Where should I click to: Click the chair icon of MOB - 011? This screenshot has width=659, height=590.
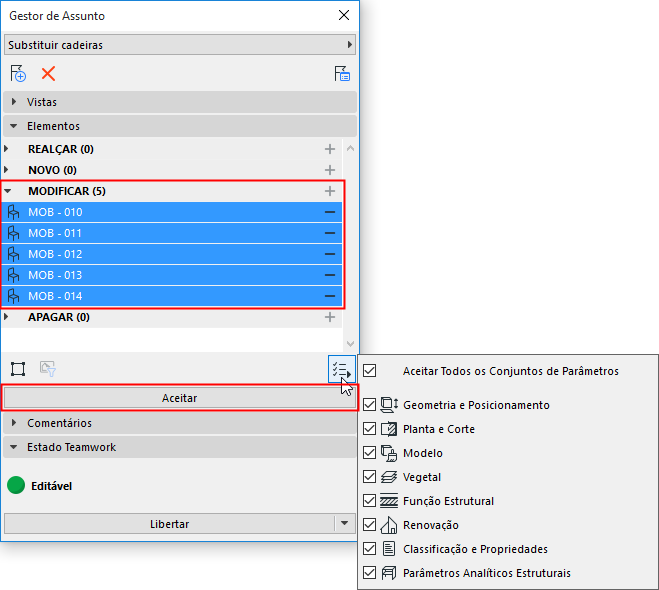tap(13, 233)
